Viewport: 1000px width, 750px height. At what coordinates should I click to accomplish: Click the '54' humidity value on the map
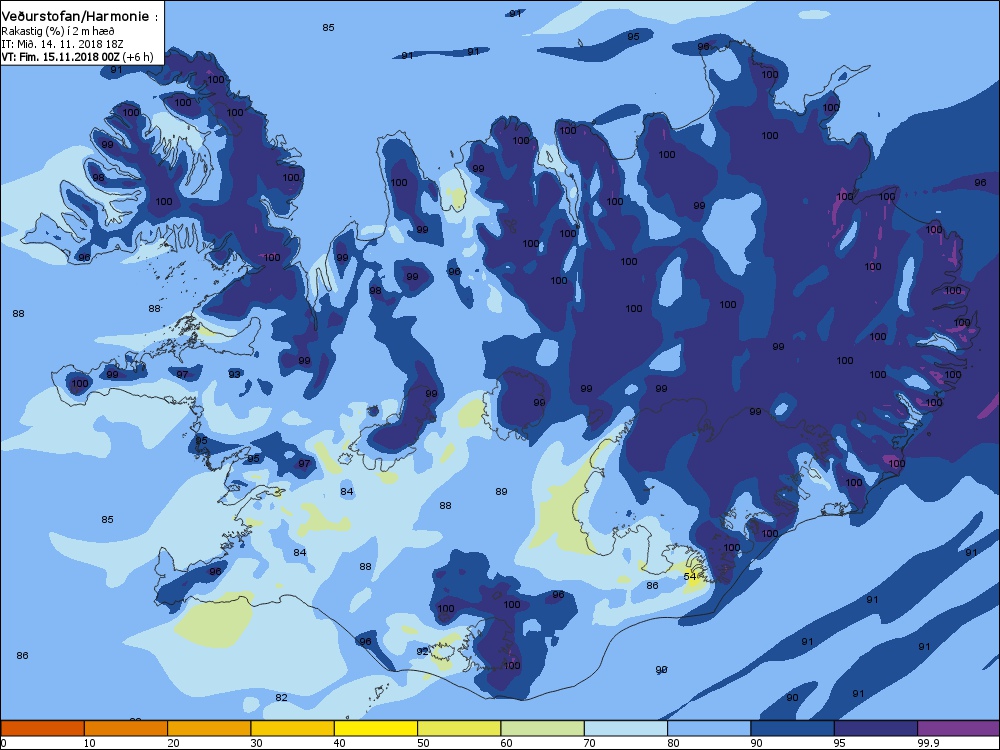click(690, 577)
